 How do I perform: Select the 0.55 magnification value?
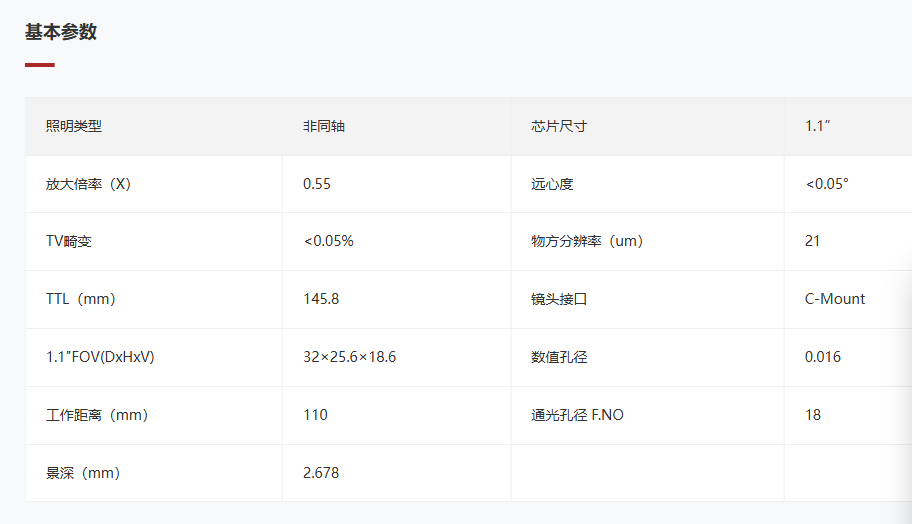point(317,184)
